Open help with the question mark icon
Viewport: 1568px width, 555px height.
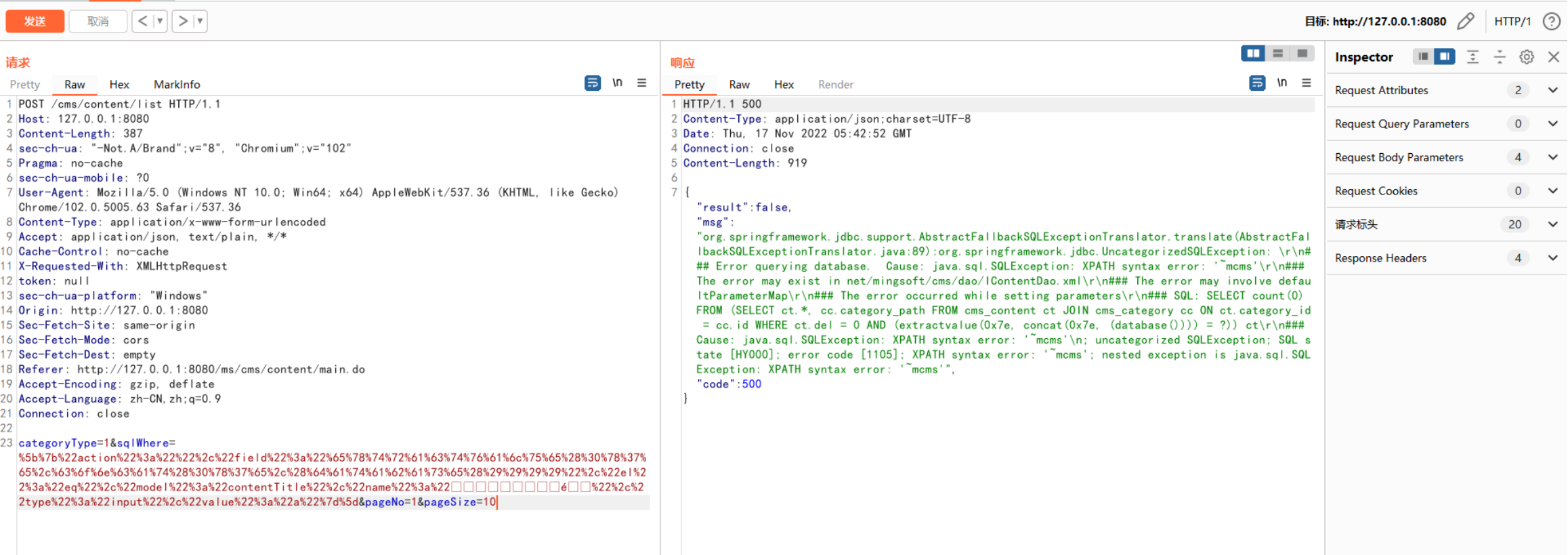pos(1552,22)
